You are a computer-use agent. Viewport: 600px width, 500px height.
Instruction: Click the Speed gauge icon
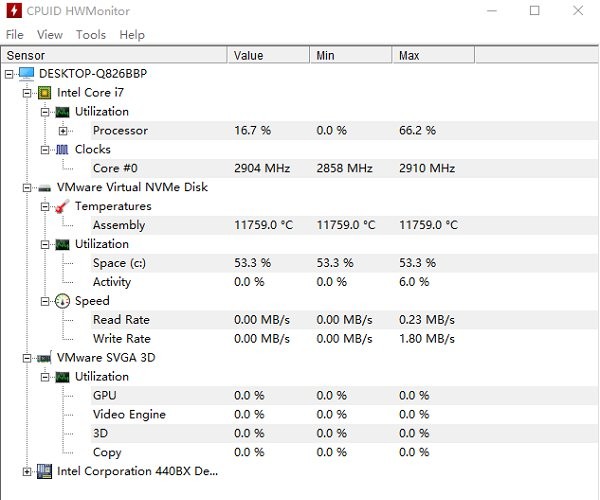coord(62,301)
